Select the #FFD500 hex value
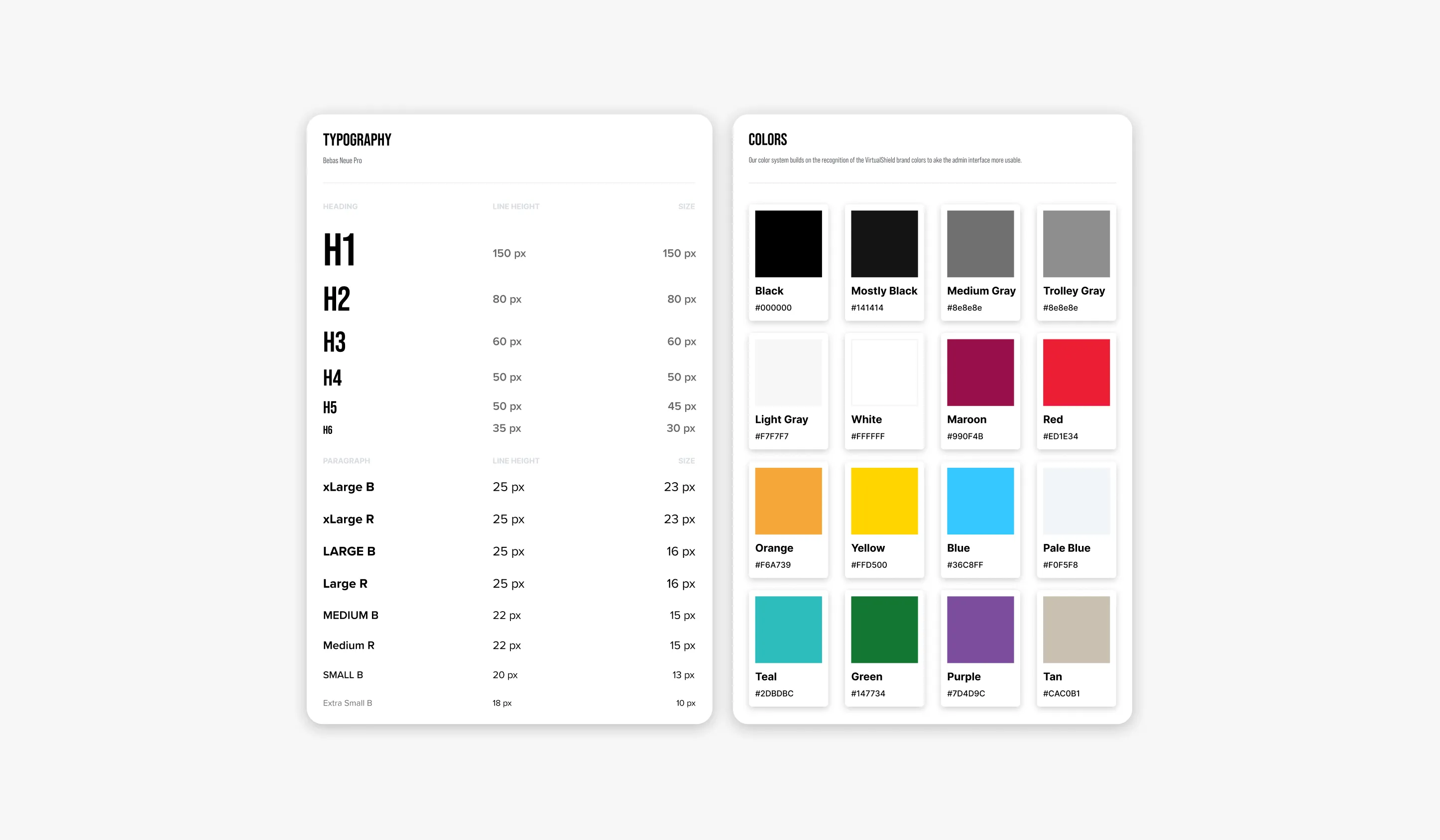Screen dimensions: 1440x840 coord(868,564)
